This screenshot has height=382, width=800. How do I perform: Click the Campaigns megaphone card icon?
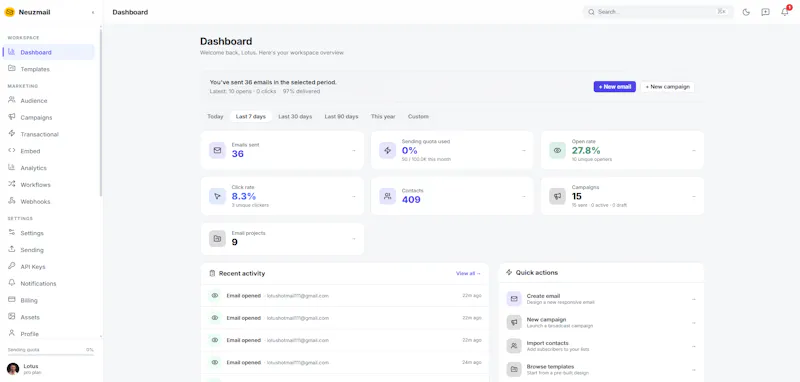(x=558, y=196)
